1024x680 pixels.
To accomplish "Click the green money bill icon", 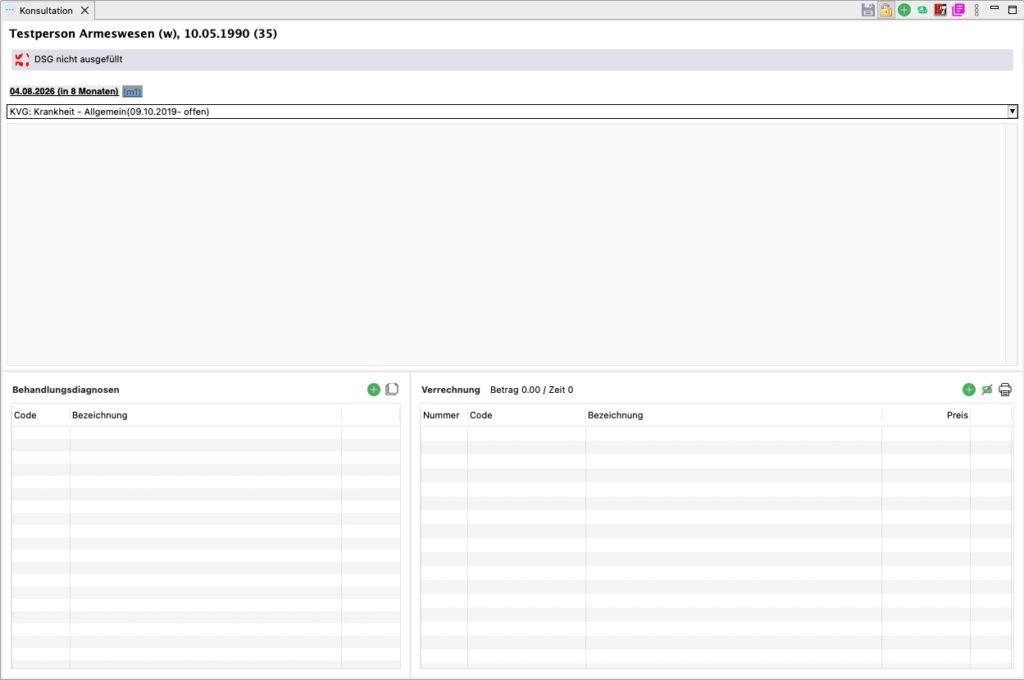I will [x=922, y=10].
